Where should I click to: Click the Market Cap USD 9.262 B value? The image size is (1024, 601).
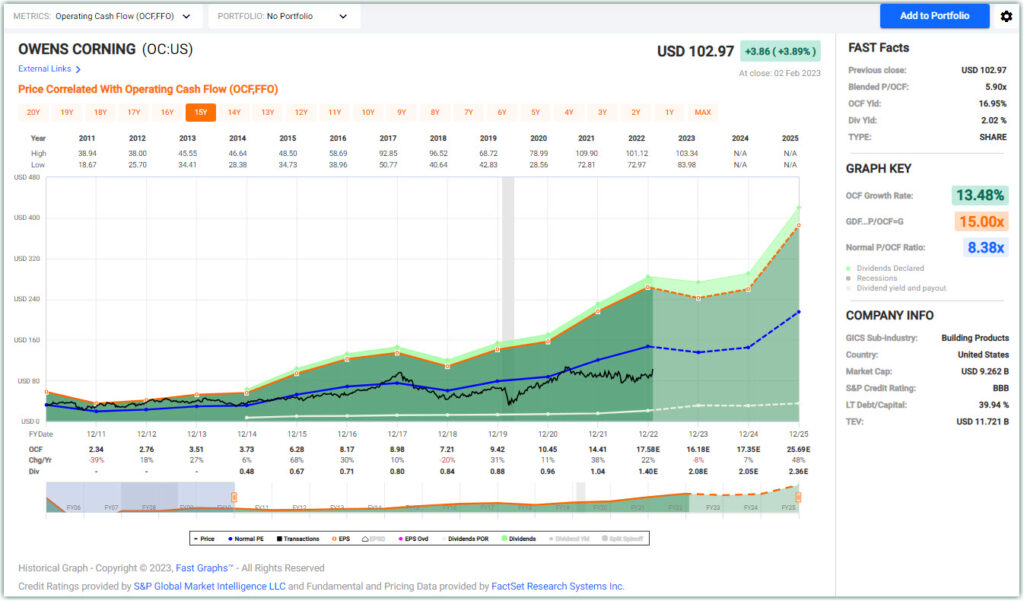click(x=984, y=372)
